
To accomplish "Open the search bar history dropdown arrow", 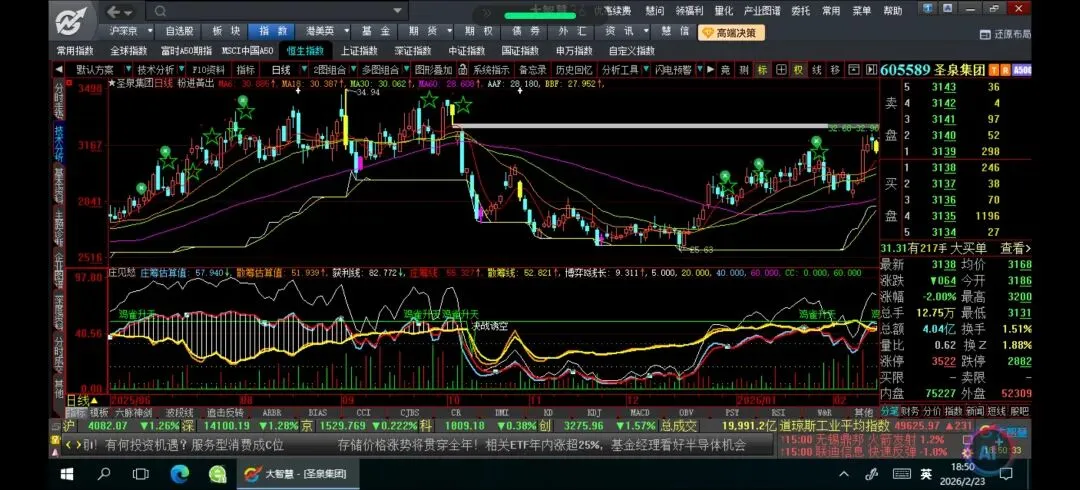I will 397,12.
